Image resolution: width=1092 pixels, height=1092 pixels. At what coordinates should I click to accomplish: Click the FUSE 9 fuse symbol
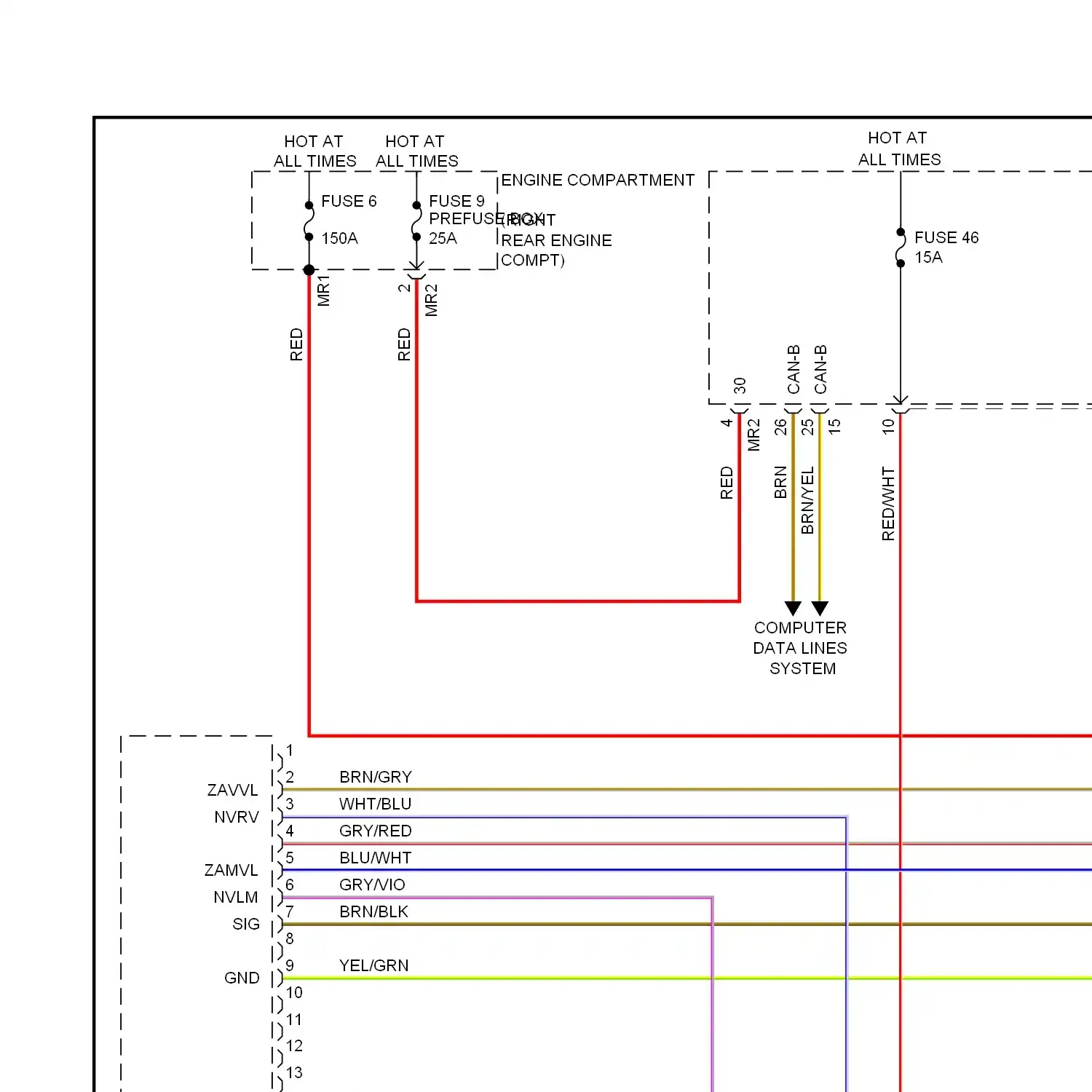click(x=416, y=221)
